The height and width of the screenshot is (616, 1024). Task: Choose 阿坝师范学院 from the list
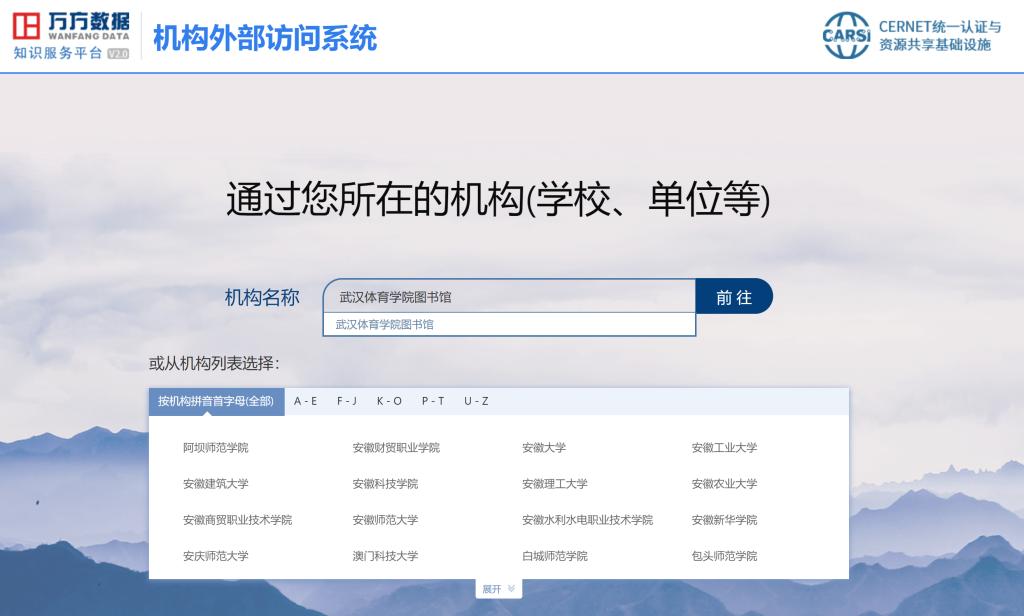215,448
